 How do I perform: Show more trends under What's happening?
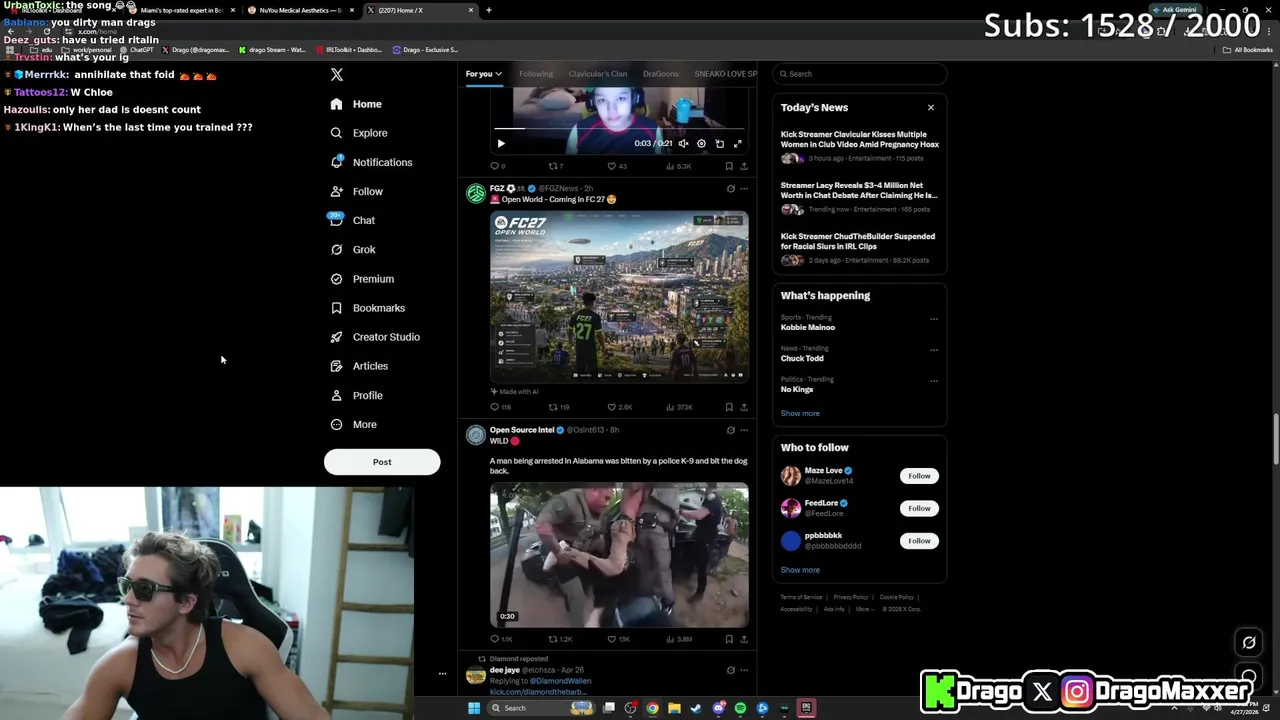pos(800,413)
